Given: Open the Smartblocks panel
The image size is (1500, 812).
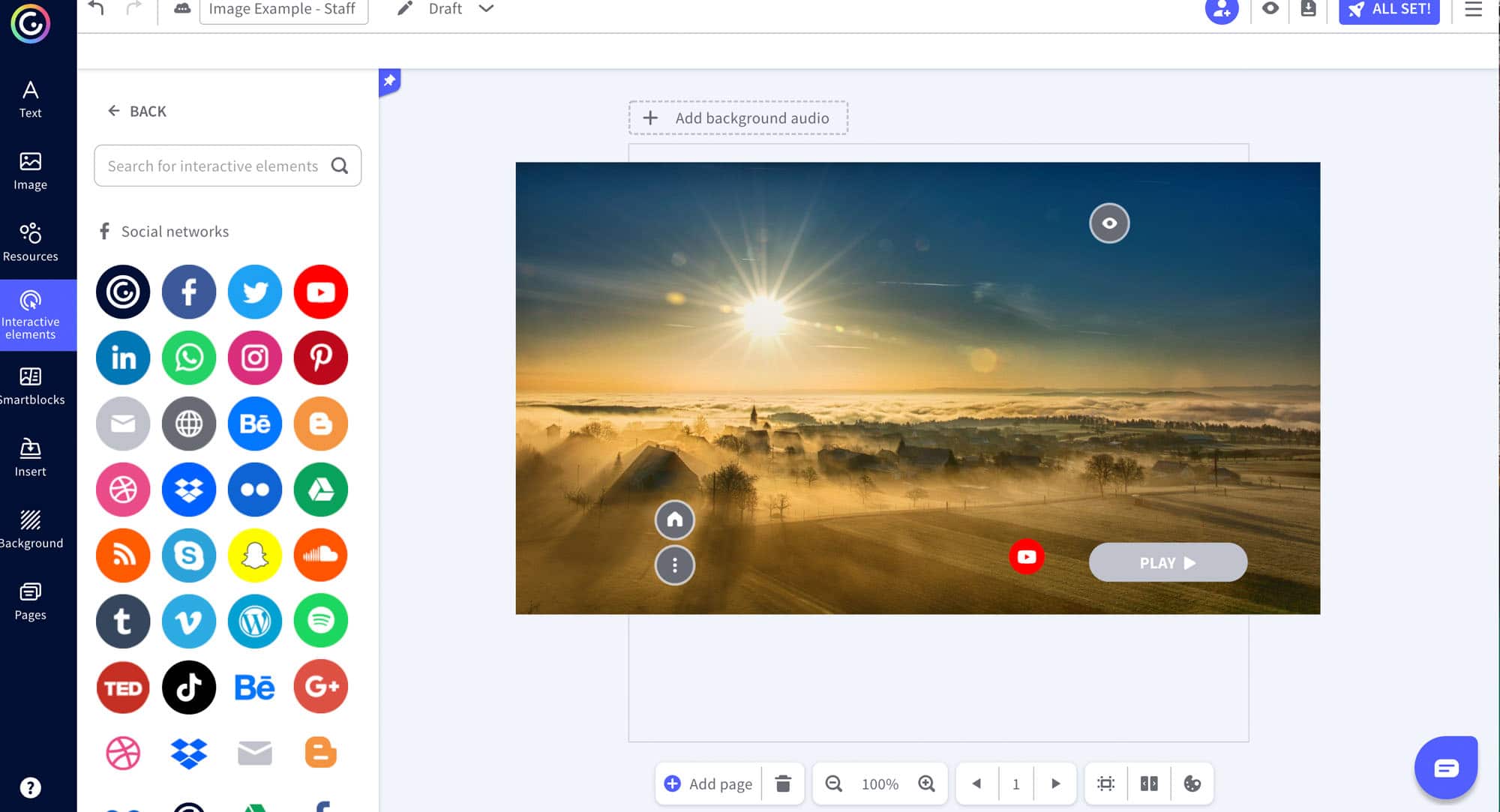Looking at the screenshot, I should pyautogui.click(x=30, y=387).
